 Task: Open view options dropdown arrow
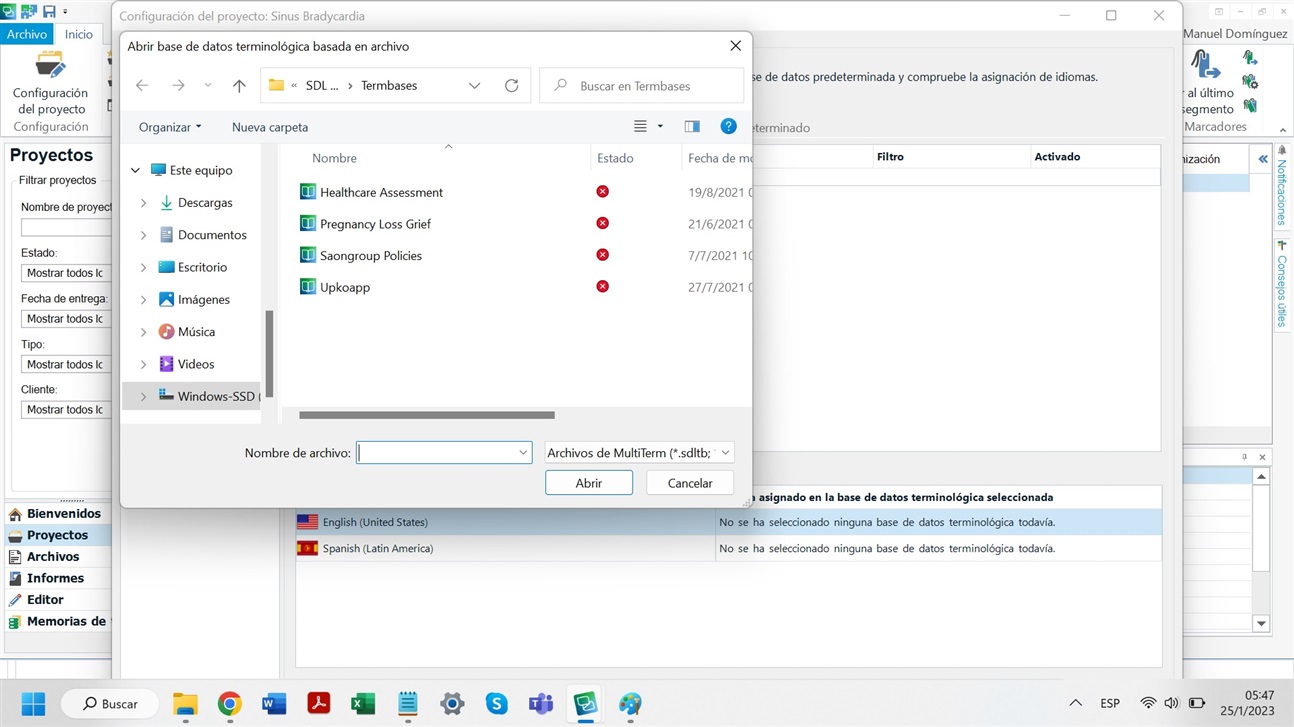point(660,127)
